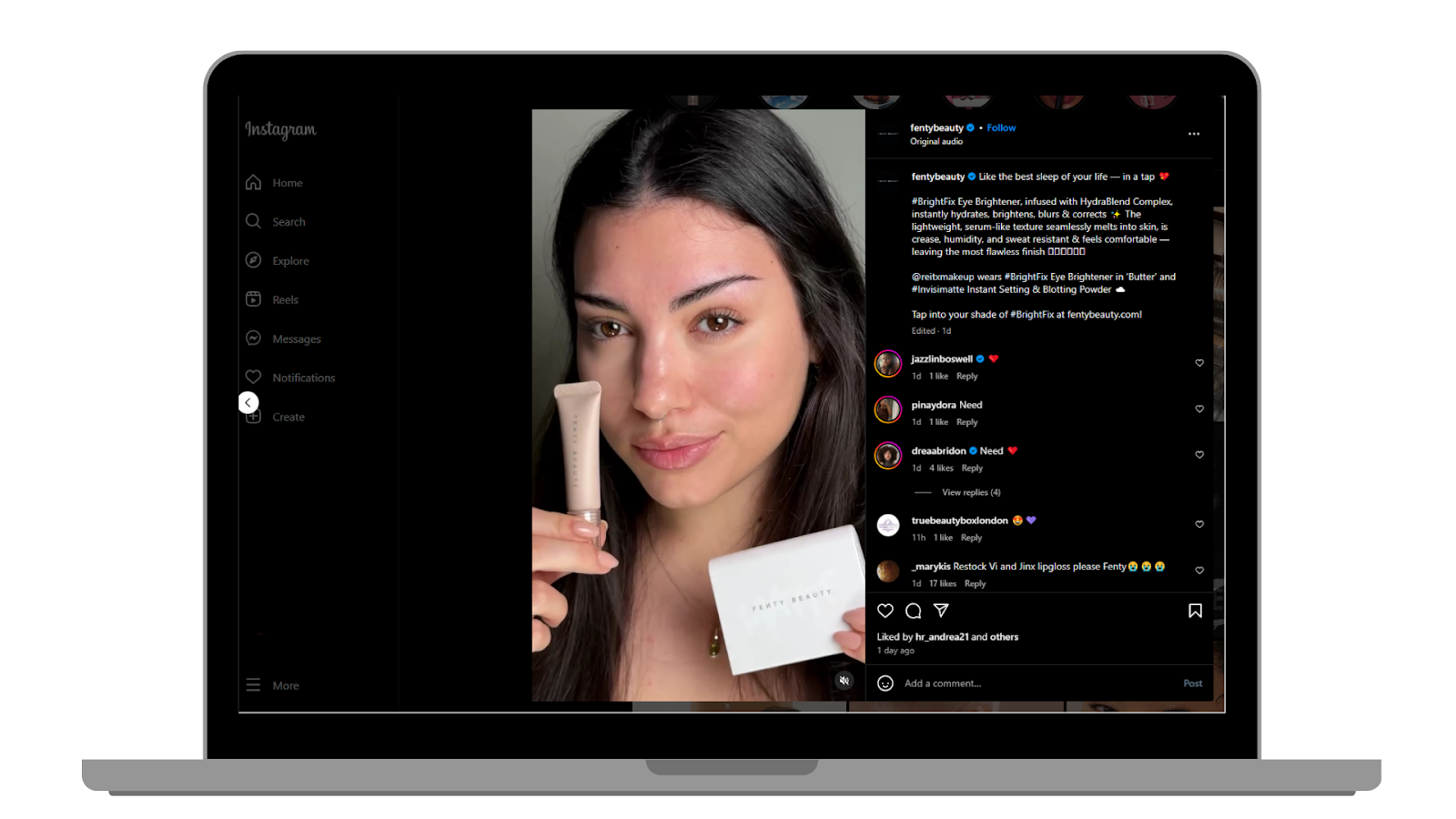Screen dimensions: 1456x819
Task: Open fentybeauty profile from post header
Action: (x=936, y=128)
